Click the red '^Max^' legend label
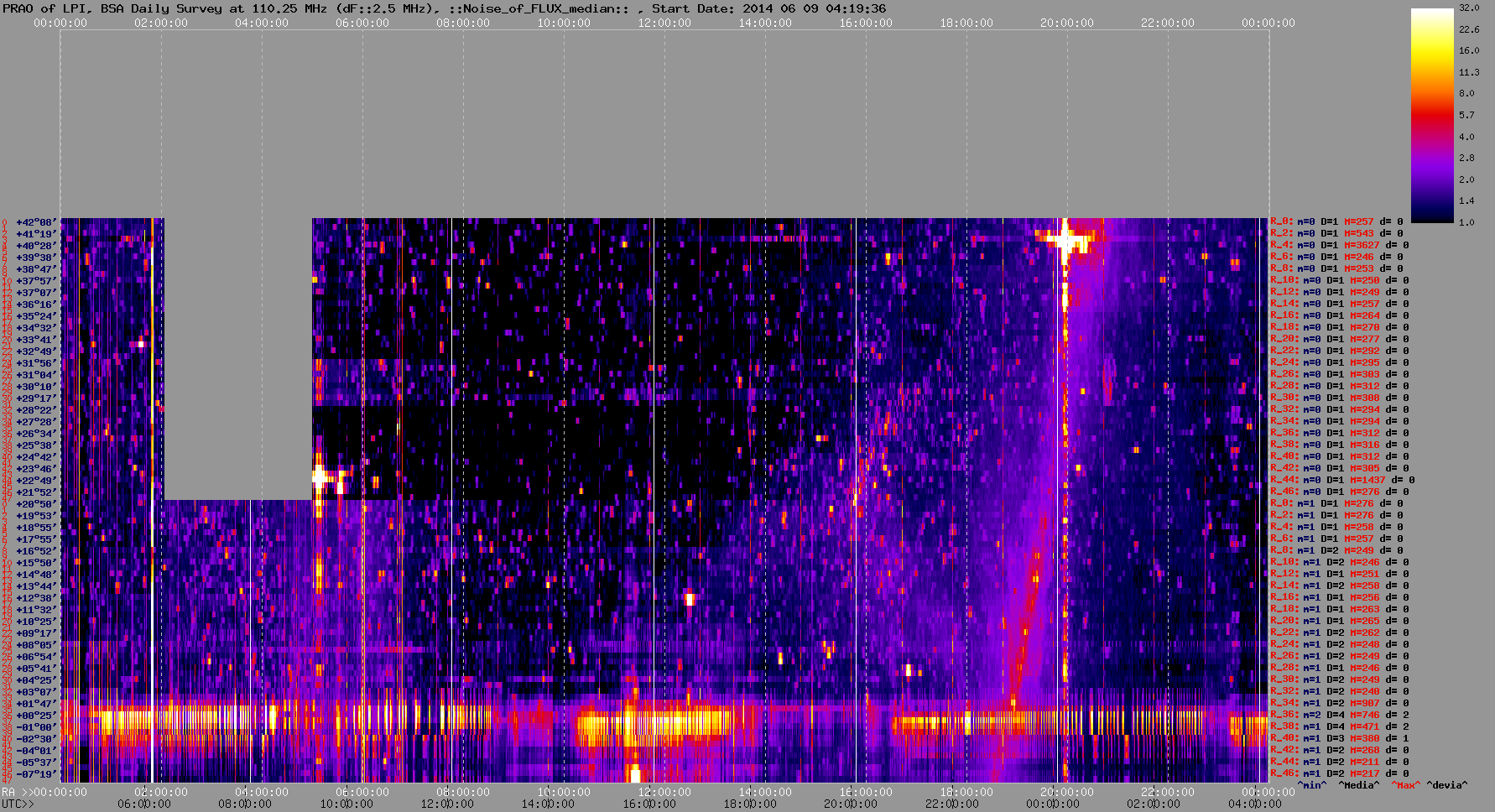 click(1405, 786)
